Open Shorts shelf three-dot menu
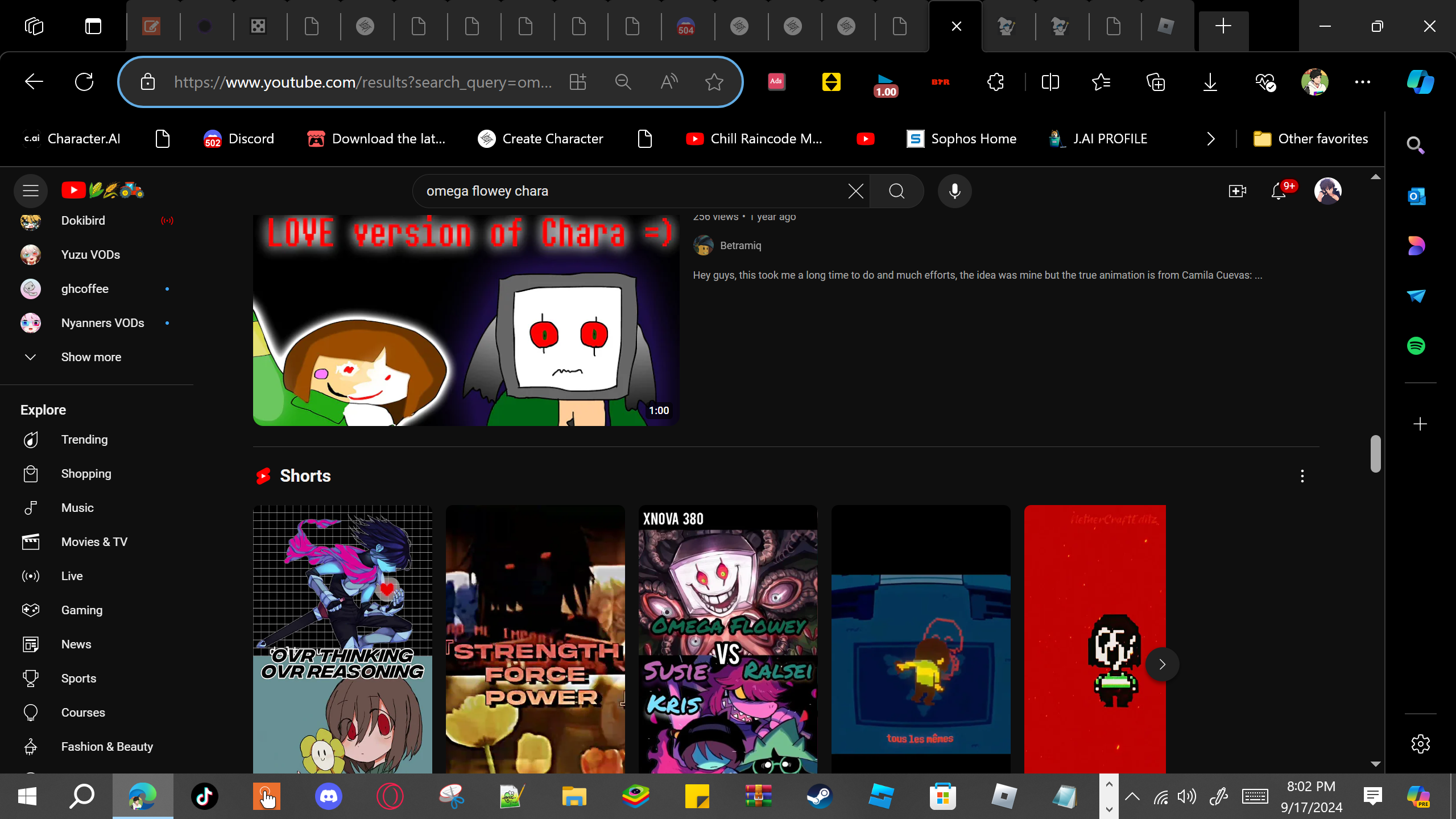Viewport: 1456px width, 819px height. 1302,476
